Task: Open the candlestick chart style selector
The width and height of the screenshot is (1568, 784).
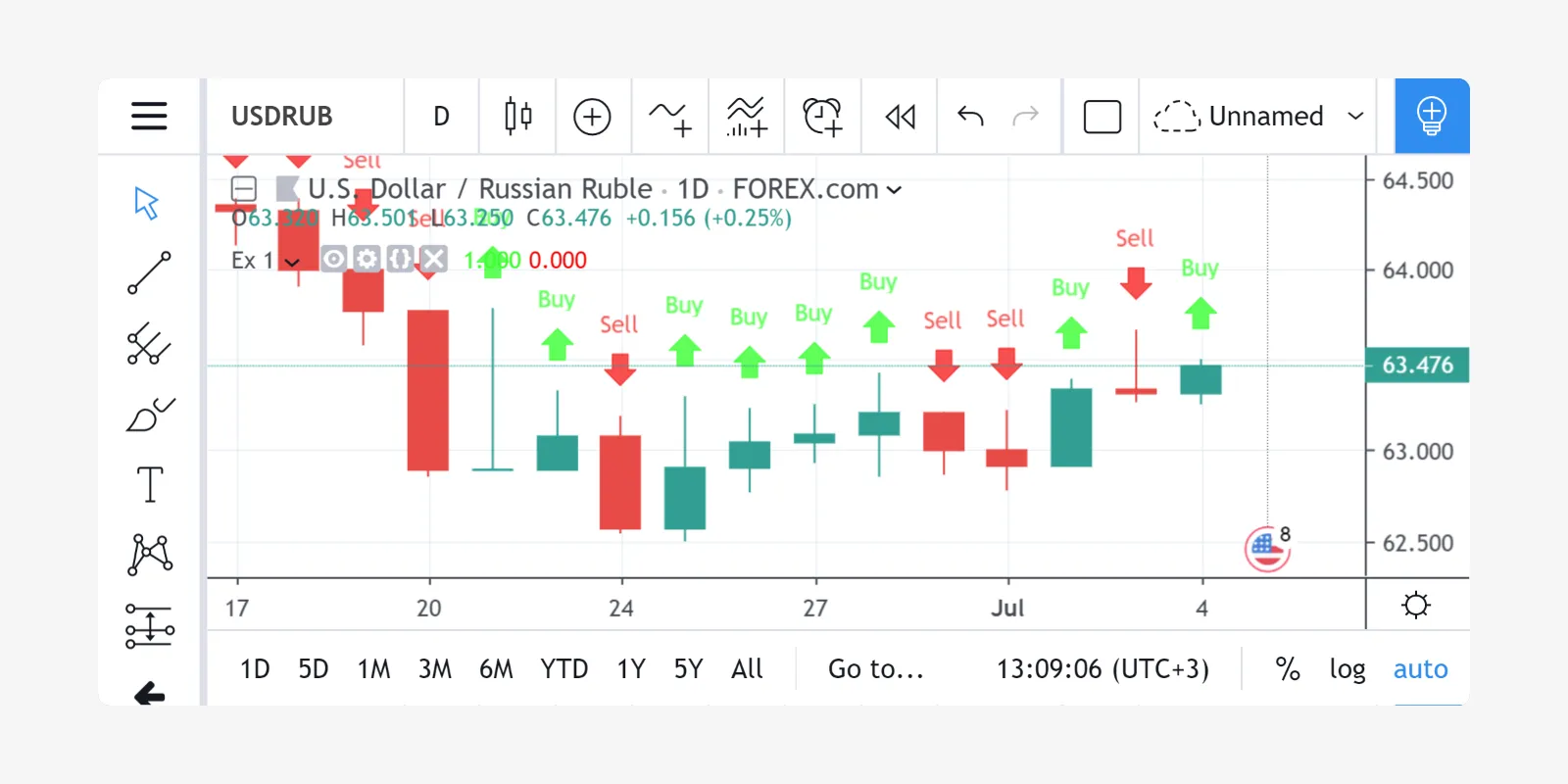Action: pyautogui.click(x=517, y=116)
